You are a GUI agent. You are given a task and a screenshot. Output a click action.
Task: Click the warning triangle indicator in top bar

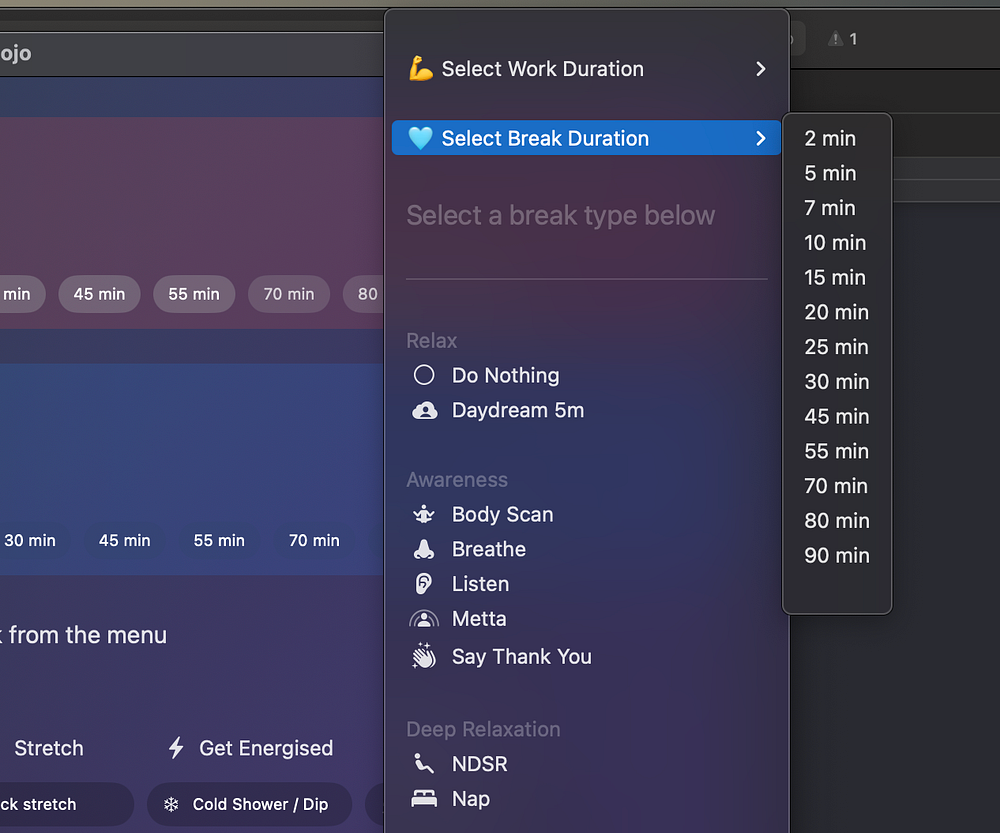836,39
